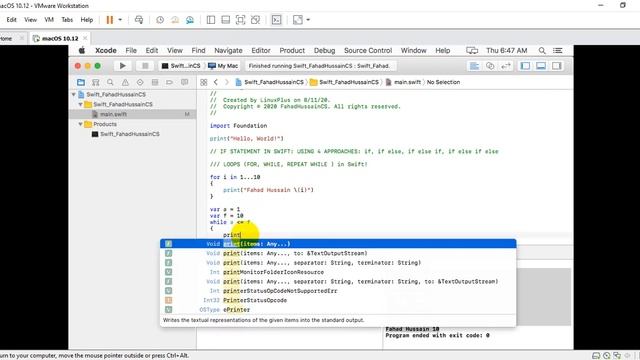This screenshot has height=360, width=640.
Task: Open the Debug menu
Action: (324, 51)
